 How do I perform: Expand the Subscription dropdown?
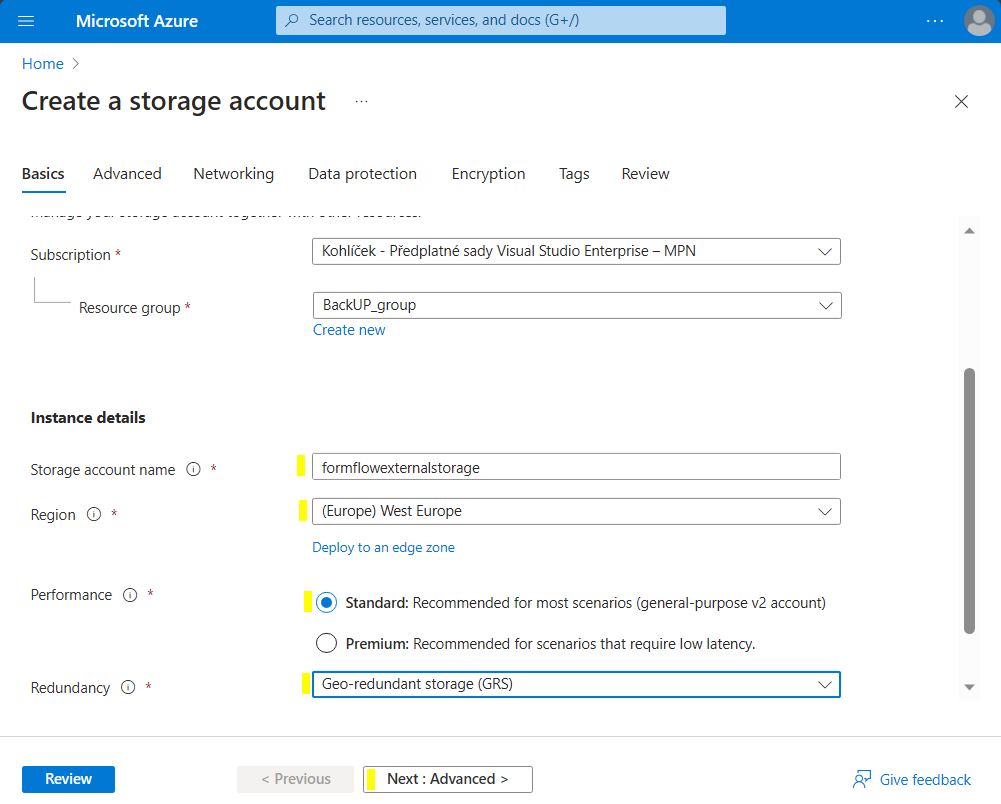point(576,251)
